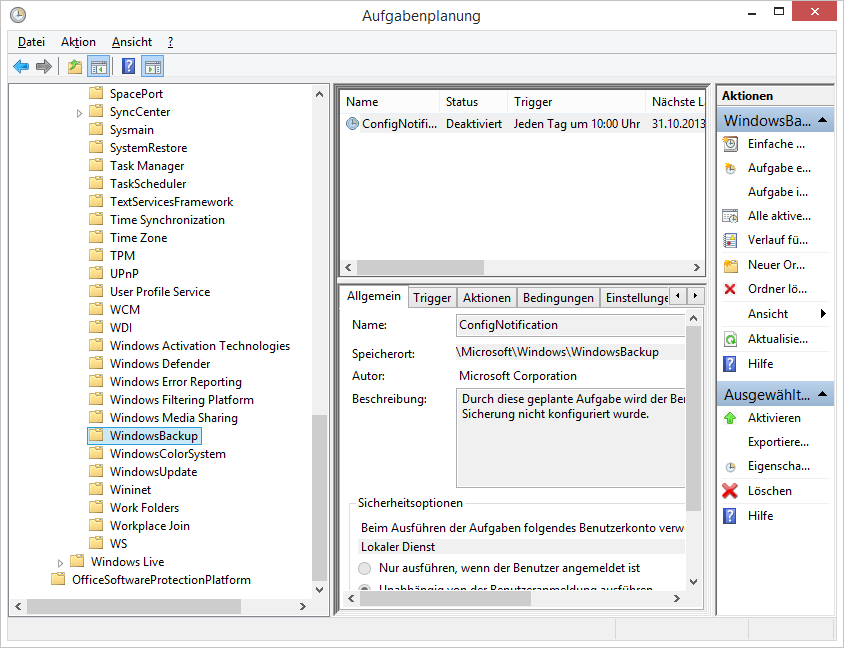
Task: Click the Hilfe icon in Ausgewählt section
Action: point(729,516)
